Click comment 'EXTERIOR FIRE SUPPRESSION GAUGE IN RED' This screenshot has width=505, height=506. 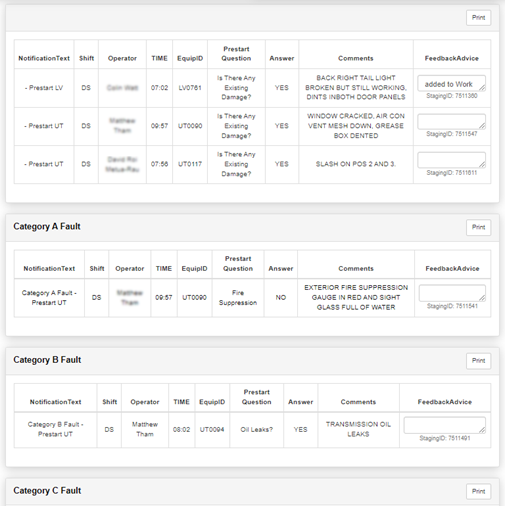click(x=356, y=297)
